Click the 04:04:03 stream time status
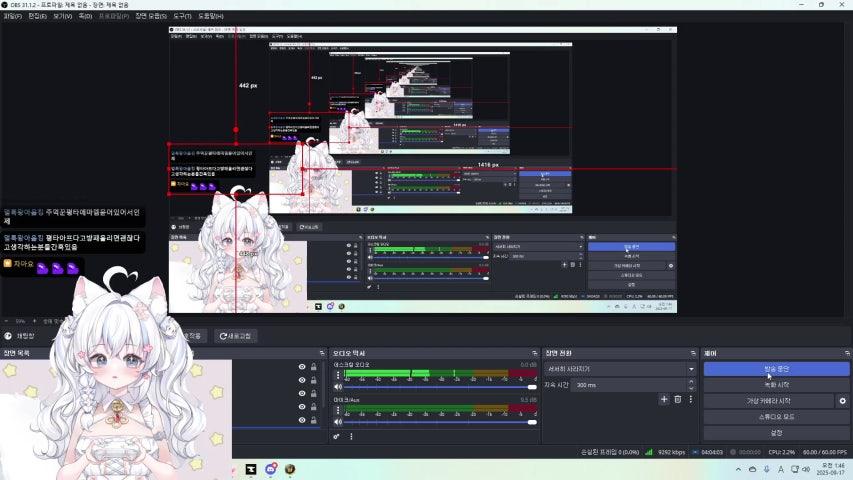This screenshot has height=480, width=853. [x=712, y=452]
